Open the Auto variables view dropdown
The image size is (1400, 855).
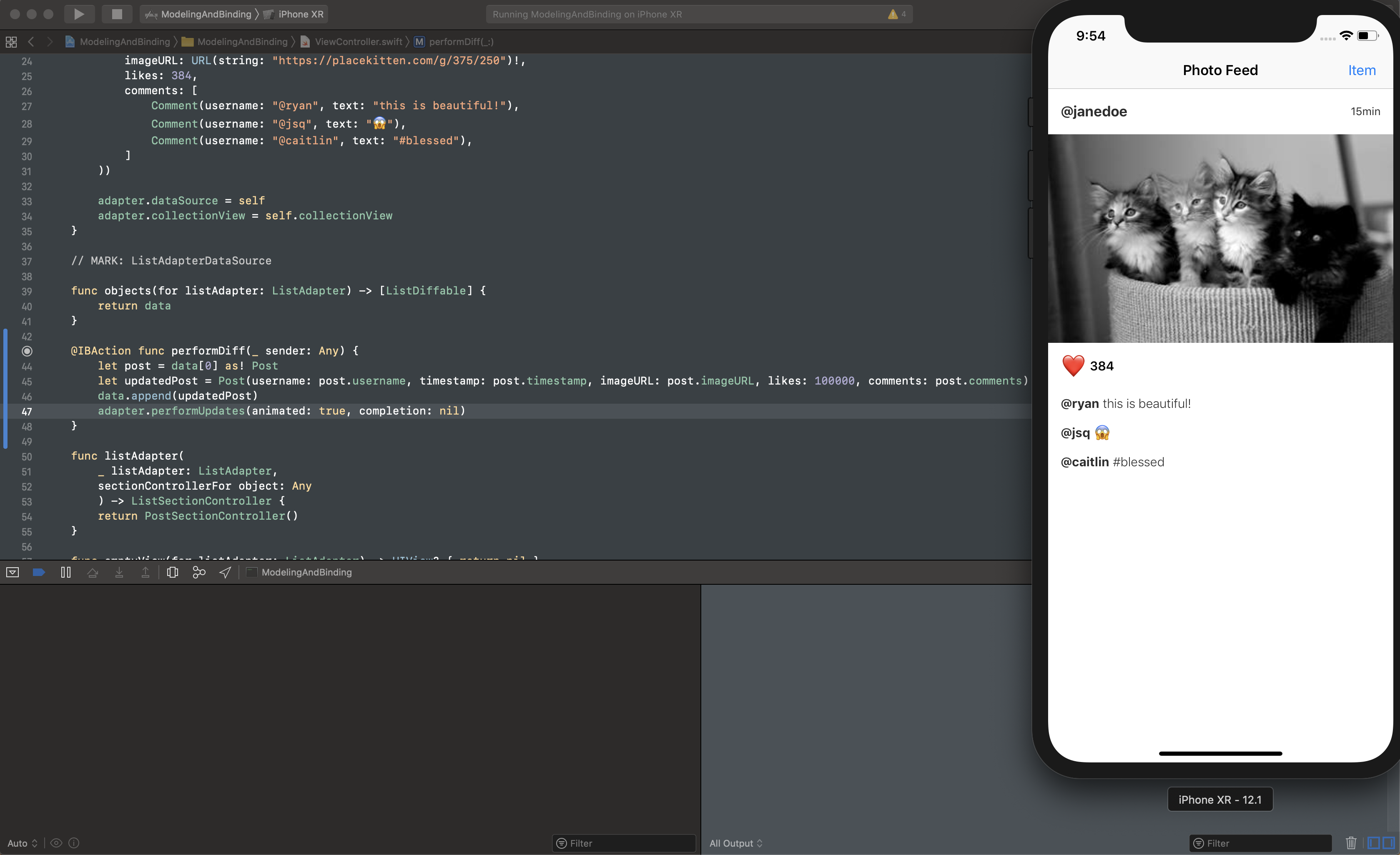click(22, 843)
